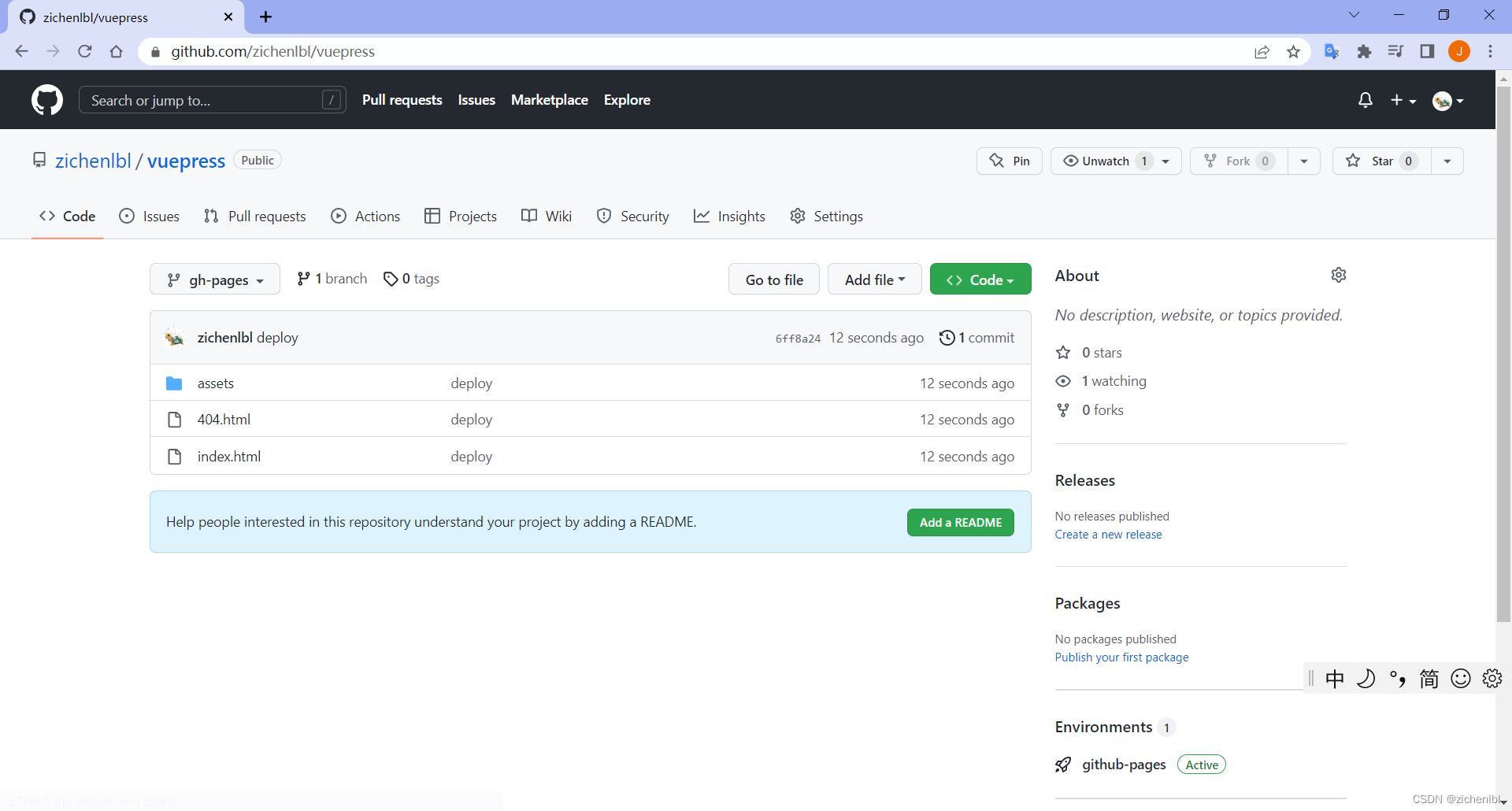
Task: Expand the Fork options dropdown
Action: (1304, 161)
